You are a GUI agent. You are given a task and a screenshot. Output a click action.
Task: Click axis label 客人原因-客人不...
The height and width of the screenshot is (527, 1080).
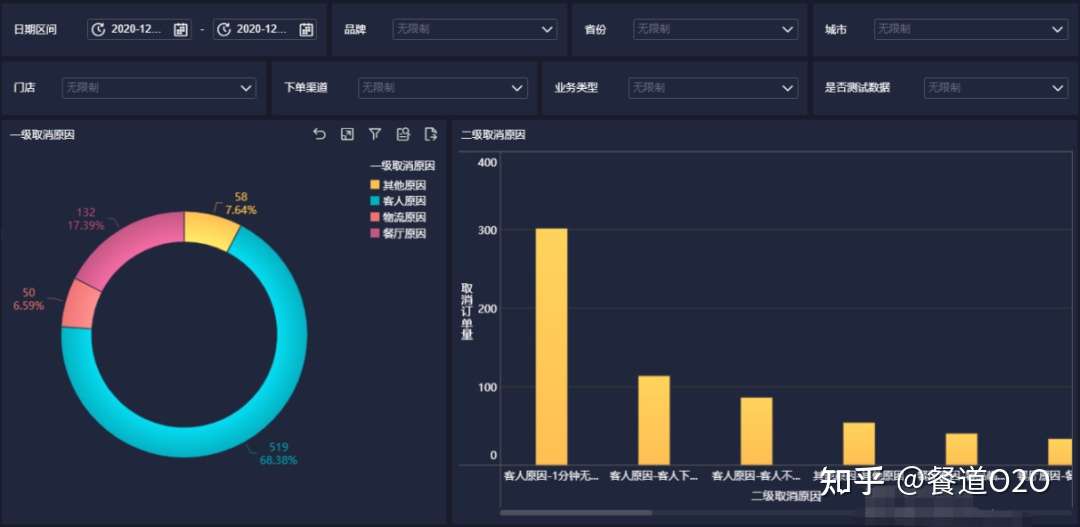[756, 475]
